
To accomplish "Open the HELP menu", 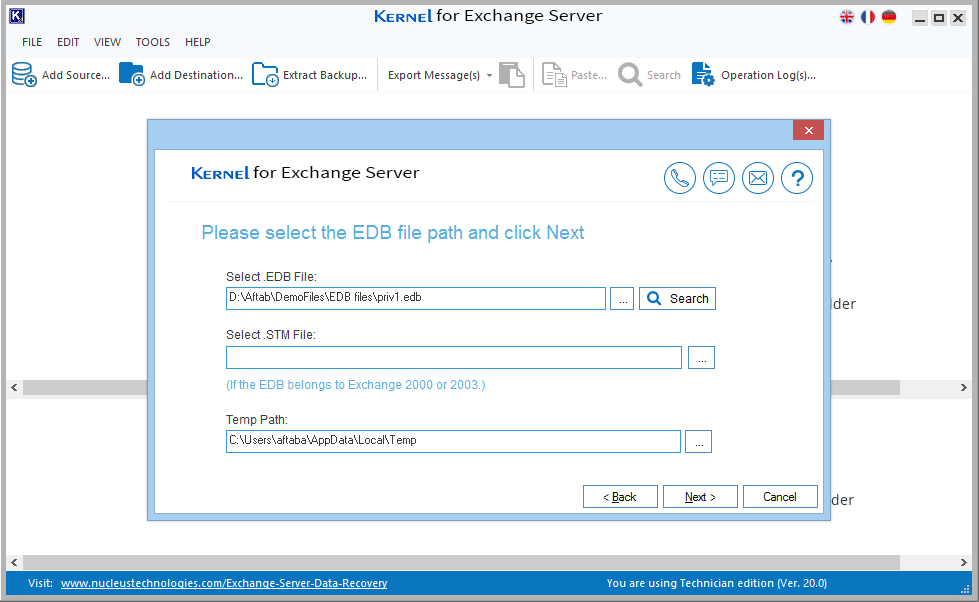I will [x=198, y=42].
